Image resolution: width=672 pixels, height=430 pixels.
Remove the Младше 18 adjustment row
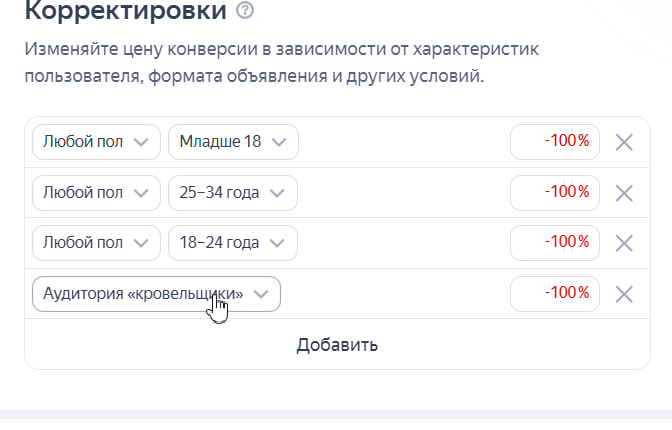tap(624, 142)
